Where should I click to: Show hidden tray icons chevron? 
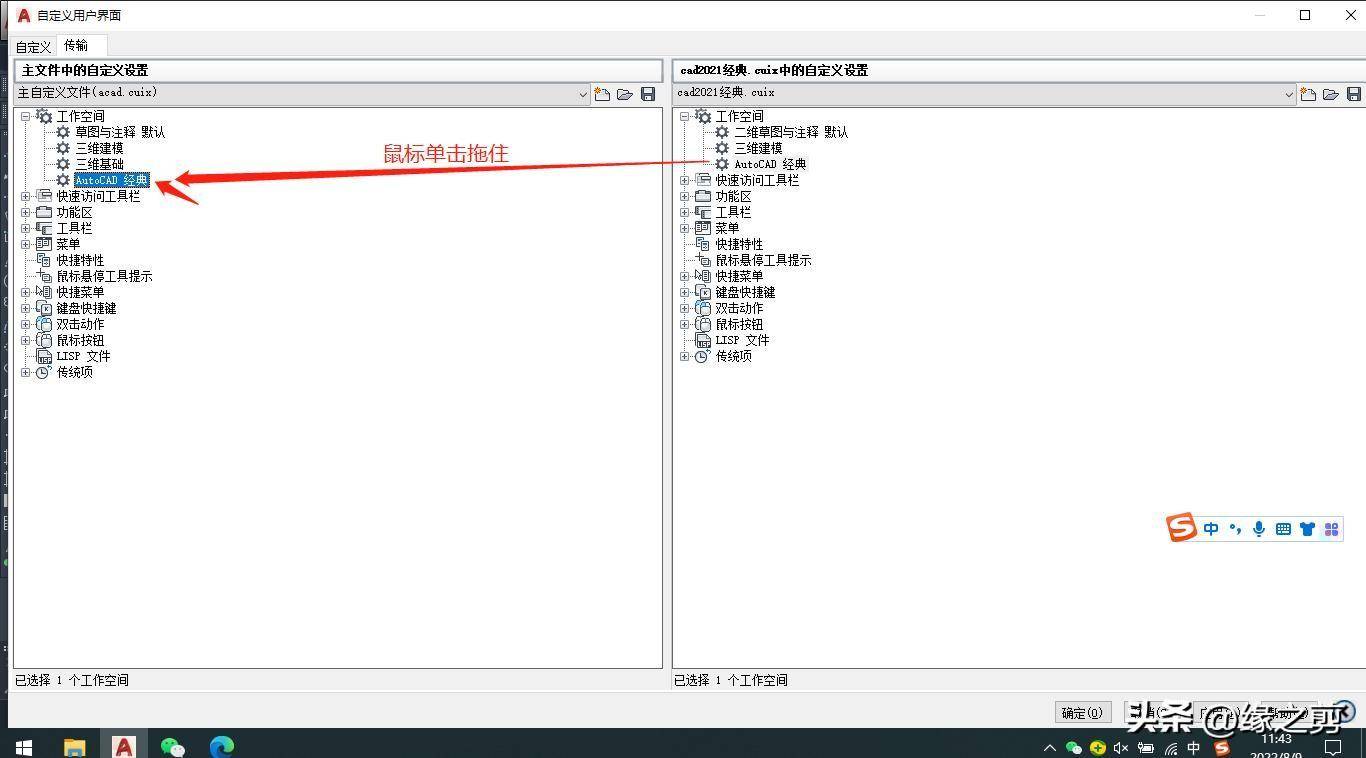point(1049,748)
